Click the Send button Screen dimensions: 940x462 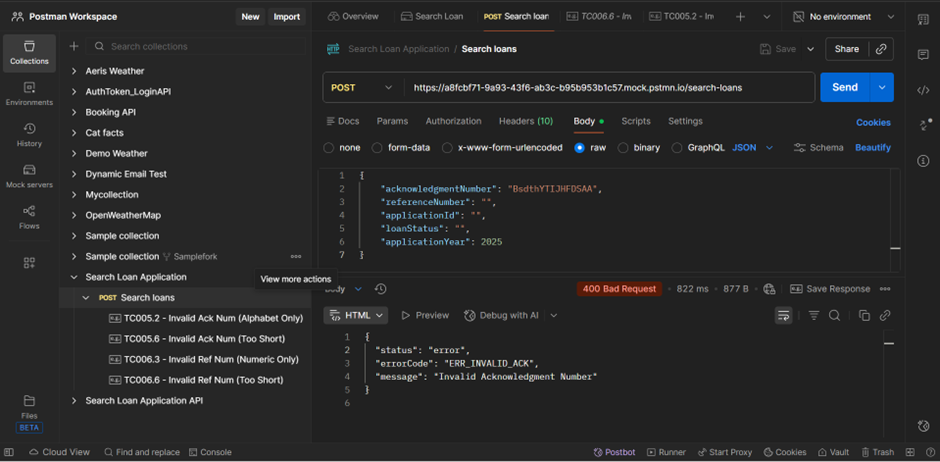coord(845,87)
